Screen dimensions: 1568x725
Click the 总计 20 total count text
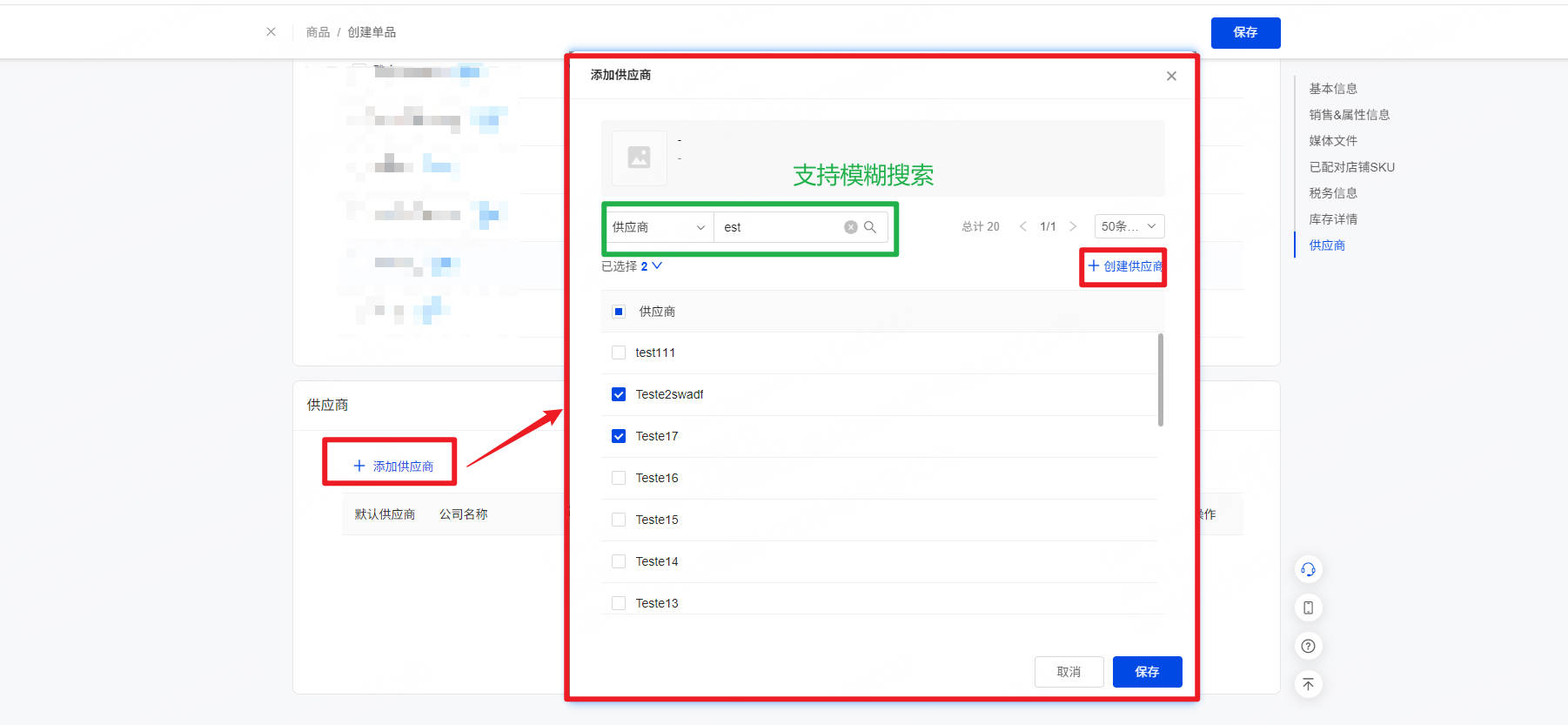(x=981, y=226)
